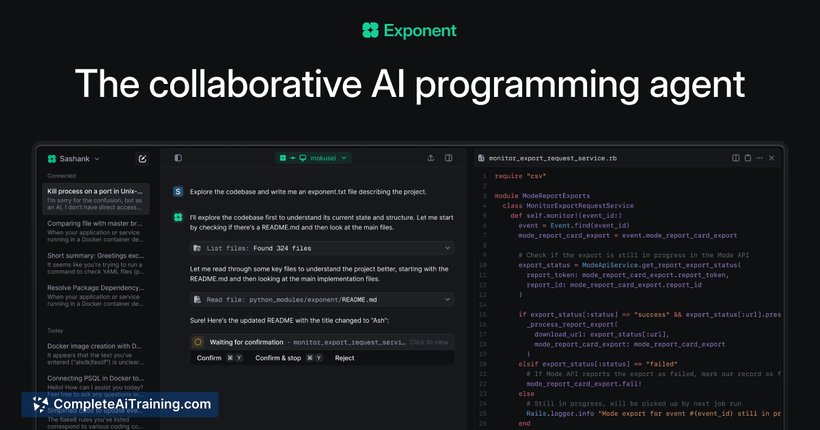Toggle the right side panel icon in chat header

[449, 158]
